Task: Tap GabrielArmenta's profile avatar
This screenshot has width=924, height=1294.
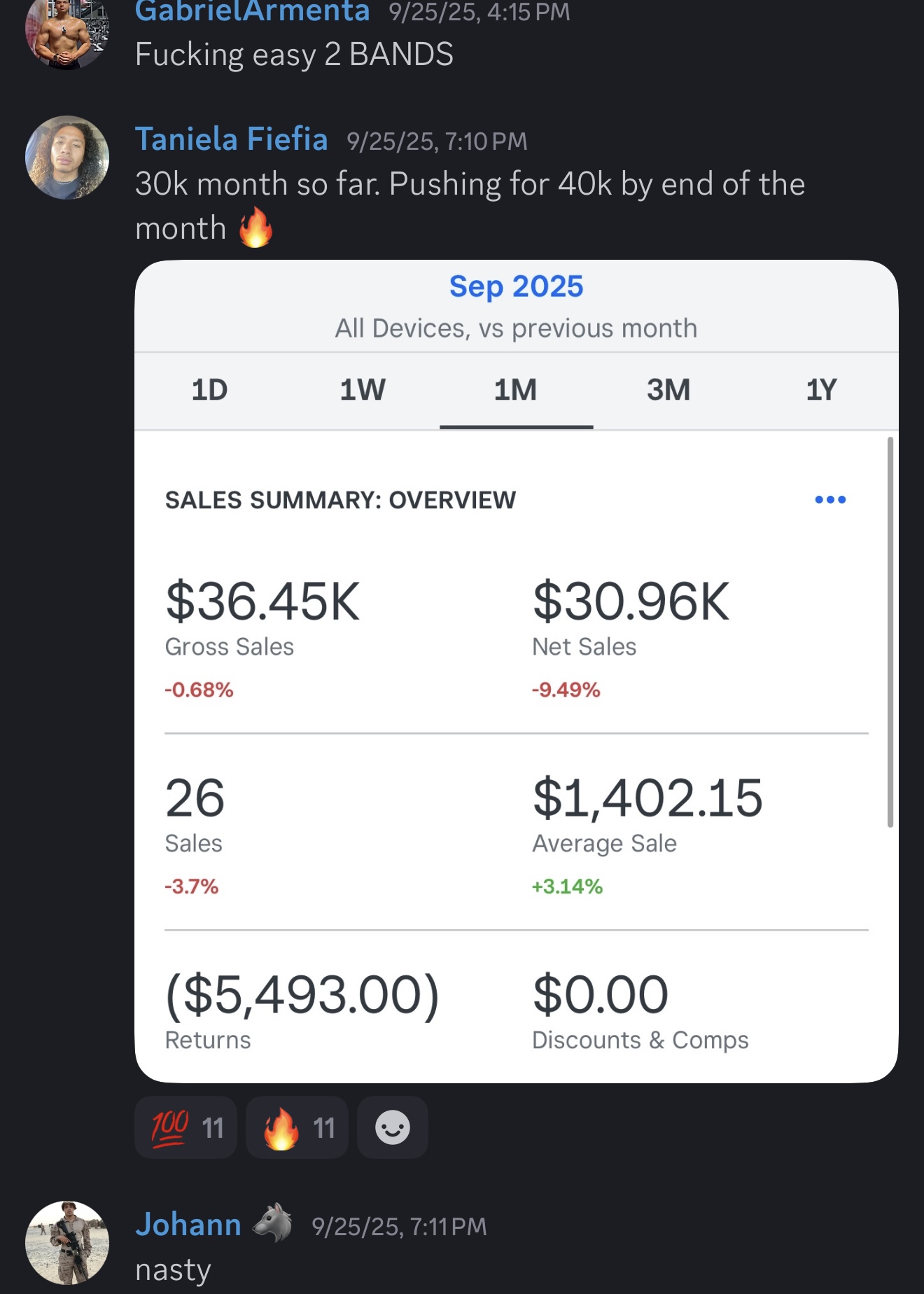Action: tap(67, 32)
